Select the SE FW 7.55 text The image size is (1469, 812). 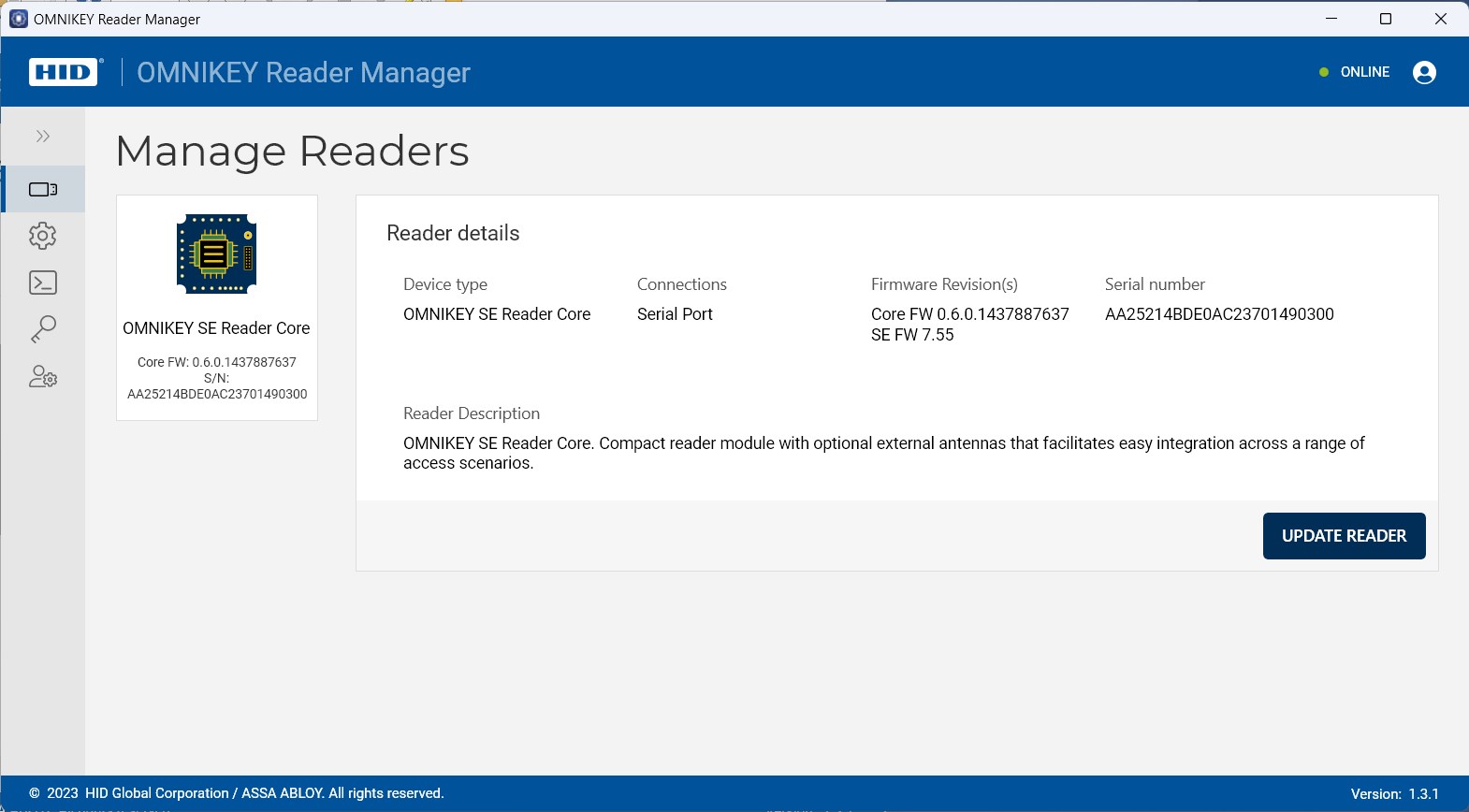click(x=912, y=335)
